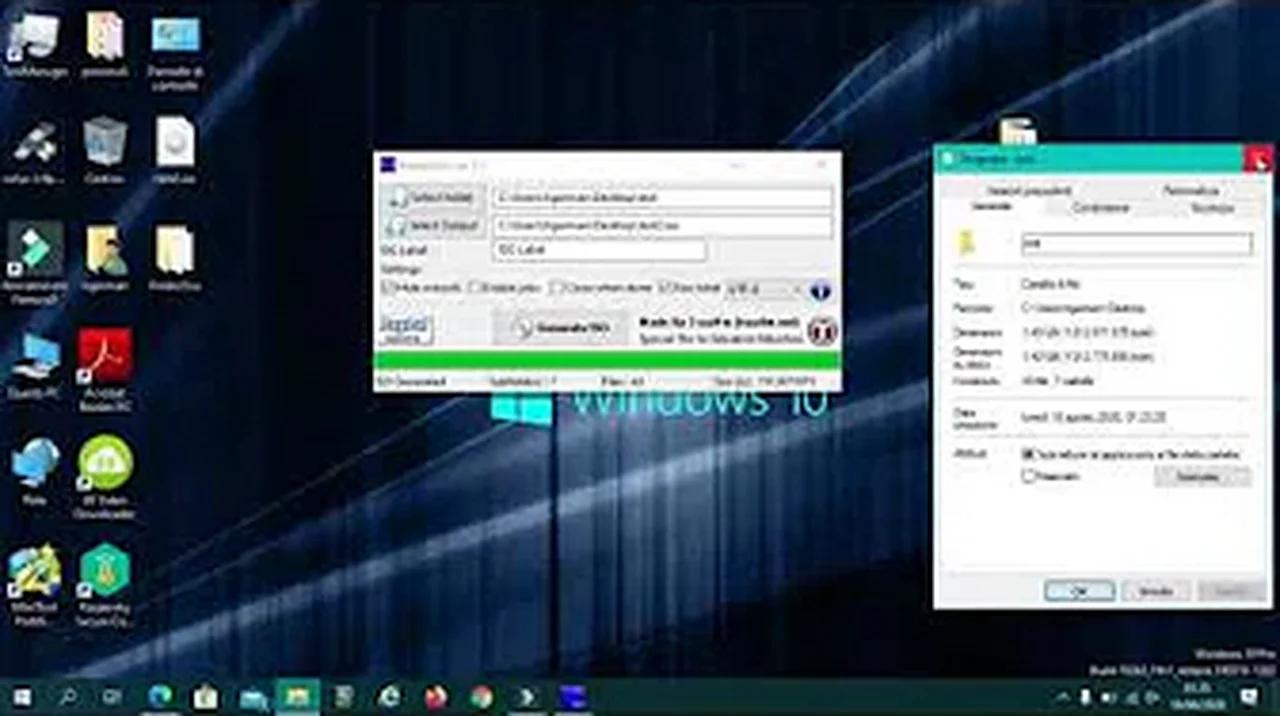Click the round logo icon beside credits text
This screenshot has height=716, width=1280.
(x=821, y=329)
